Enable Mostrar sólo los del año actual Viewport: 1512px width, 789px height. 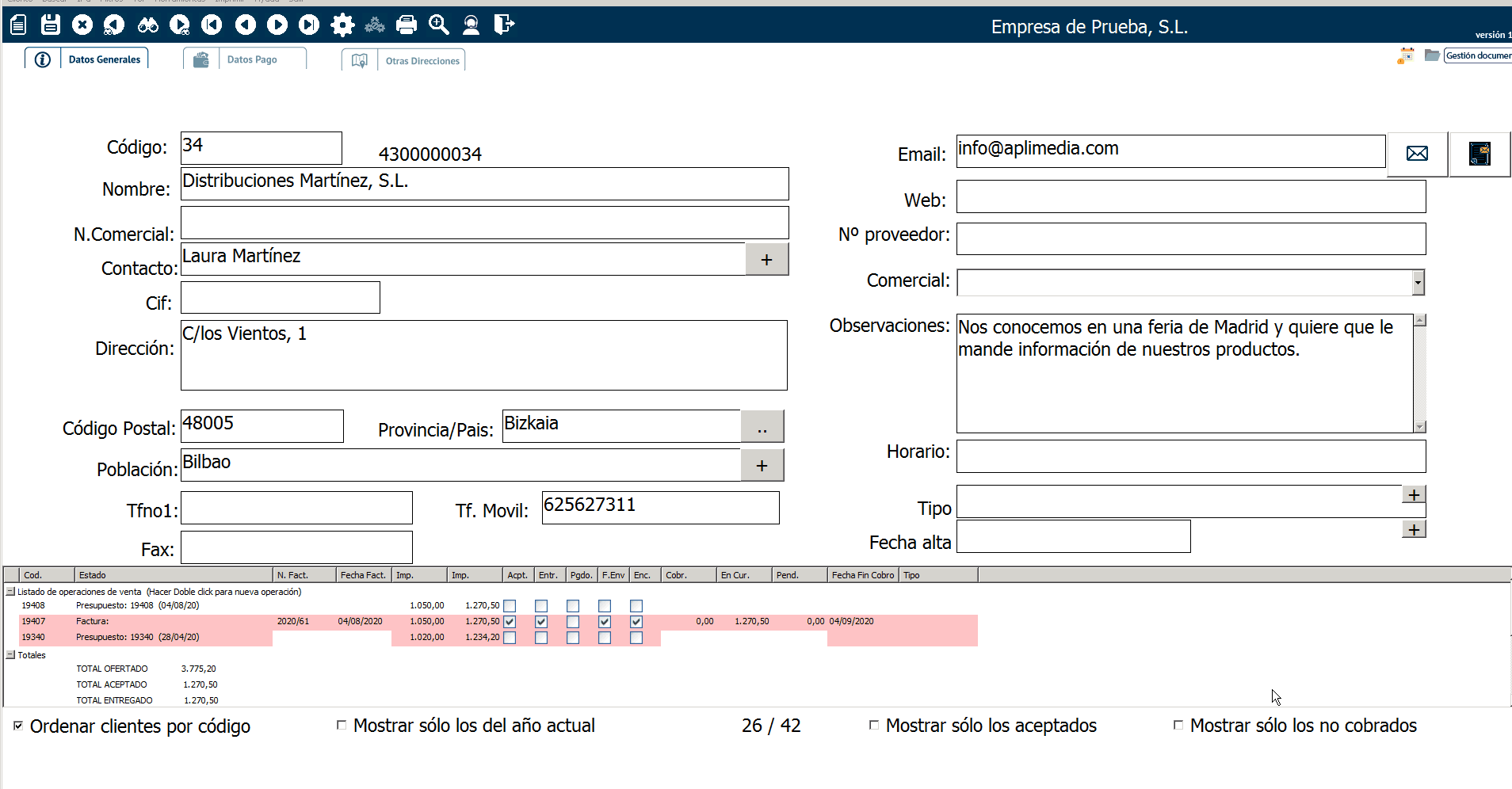pos(342,725)
